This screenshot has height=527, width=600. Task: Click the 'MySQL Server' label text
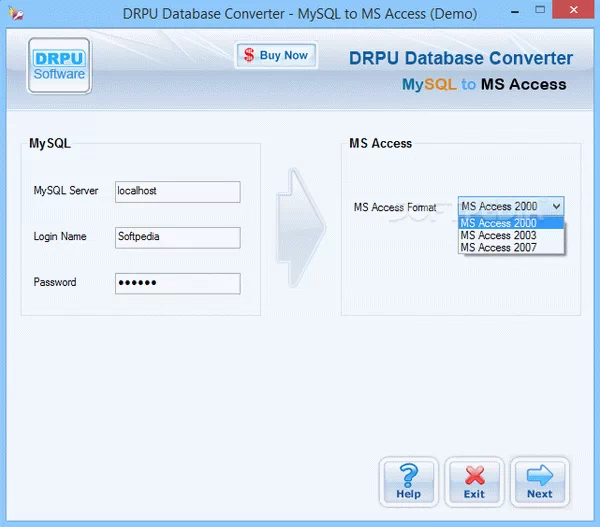tap(66, 191)
